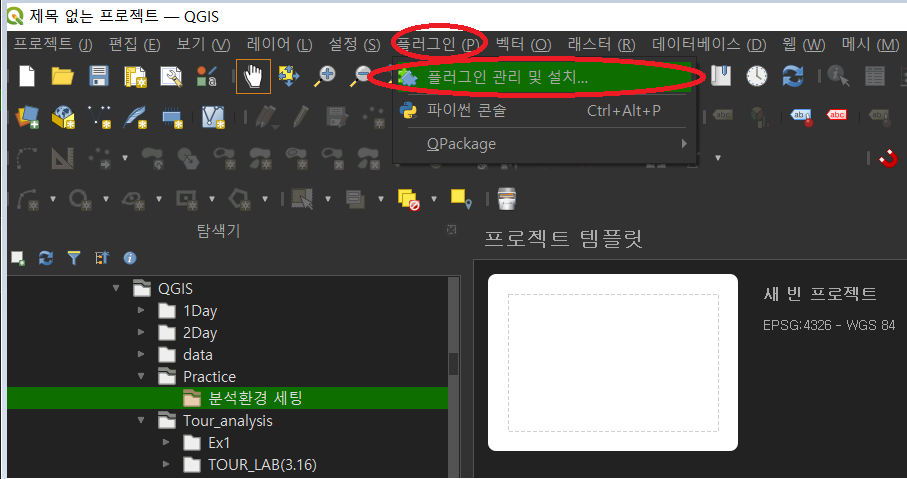The width and height of the screenshot is (907, 479).
Task: Choose 파이썬 콘솔 menu entry
Action: point(546,110)
